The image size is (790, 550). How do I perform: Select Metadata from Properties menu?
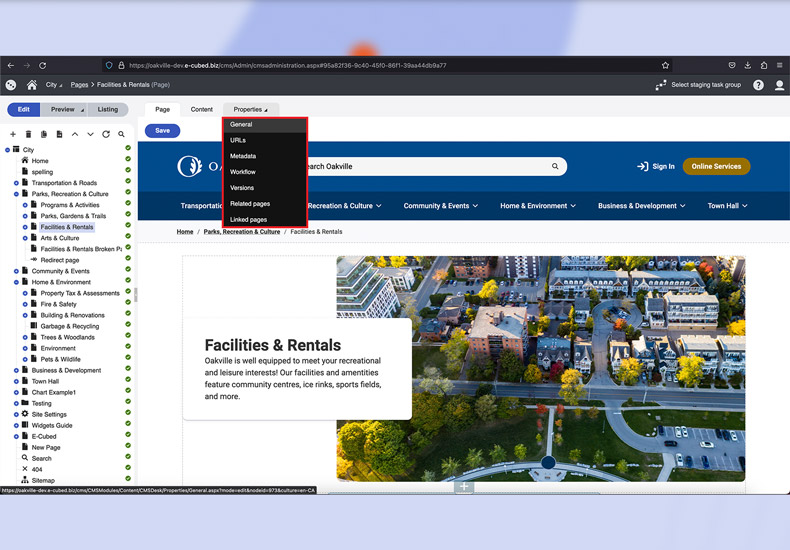(243, 156)
